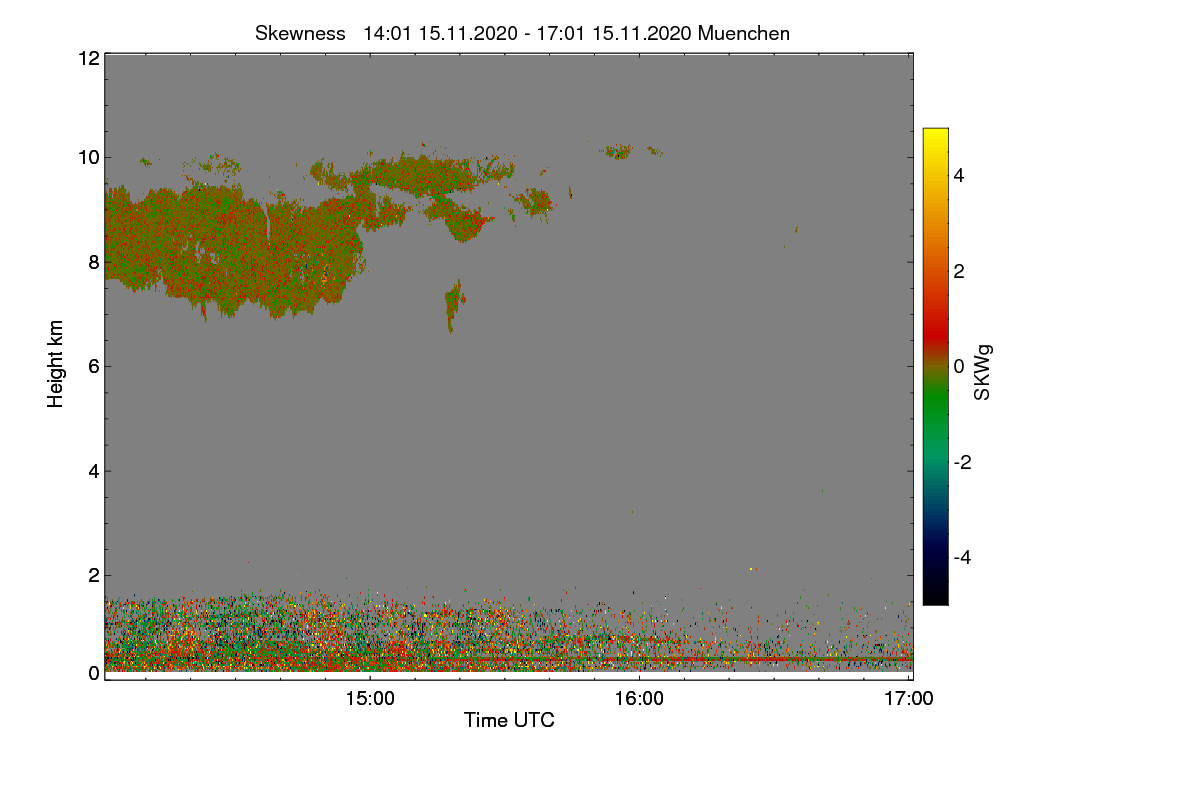Click the 'Time UTC' x-axis label
1200x800 pixels.
(509, 719)
